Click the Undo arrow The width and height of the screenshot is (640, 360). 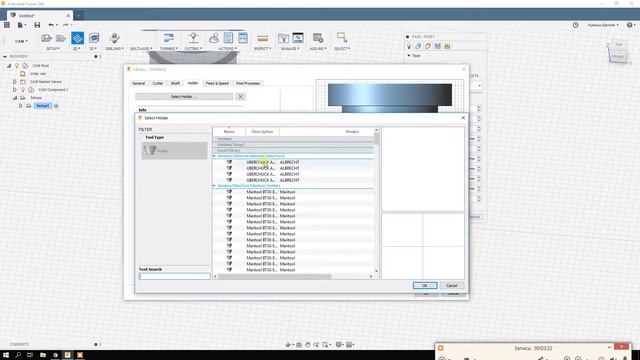pos(51,25)
